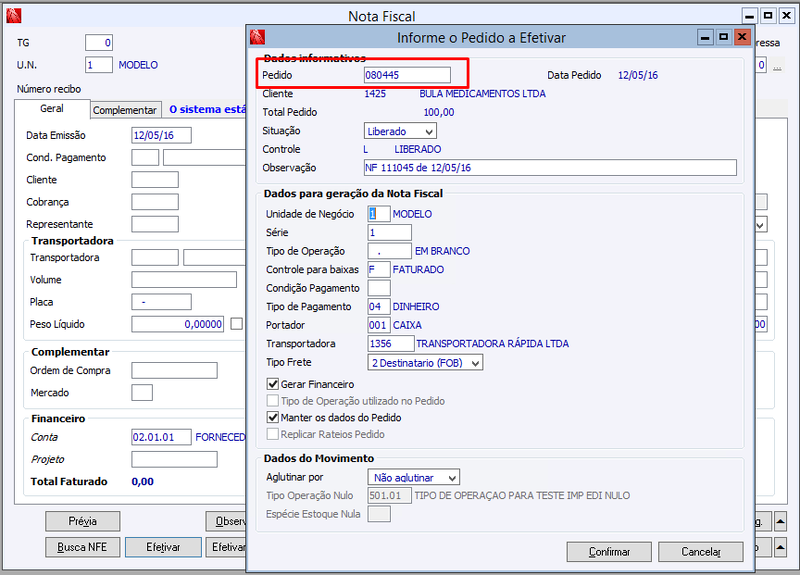Click the Placa input field
The image size is (800, 575).
tap(161, 302)
